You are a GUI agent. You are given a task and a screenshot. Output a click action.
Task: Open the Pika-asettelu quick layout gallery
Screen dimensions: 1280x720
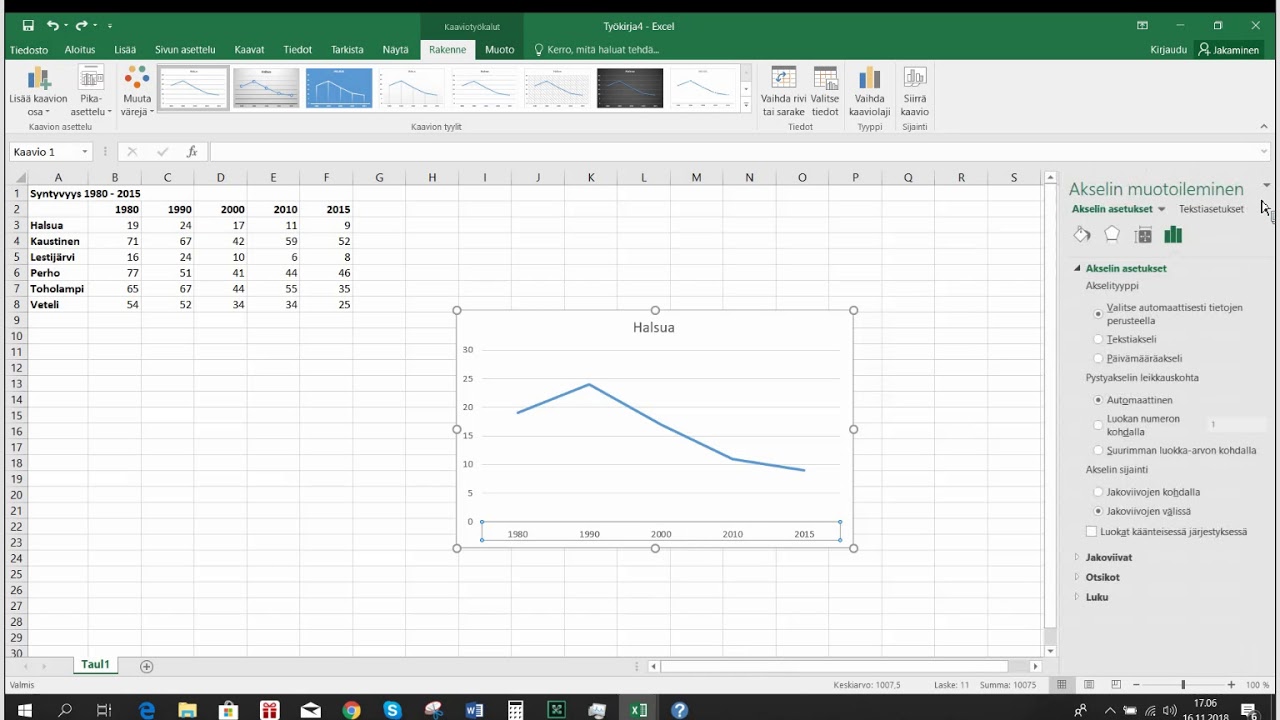pos(91,92)
